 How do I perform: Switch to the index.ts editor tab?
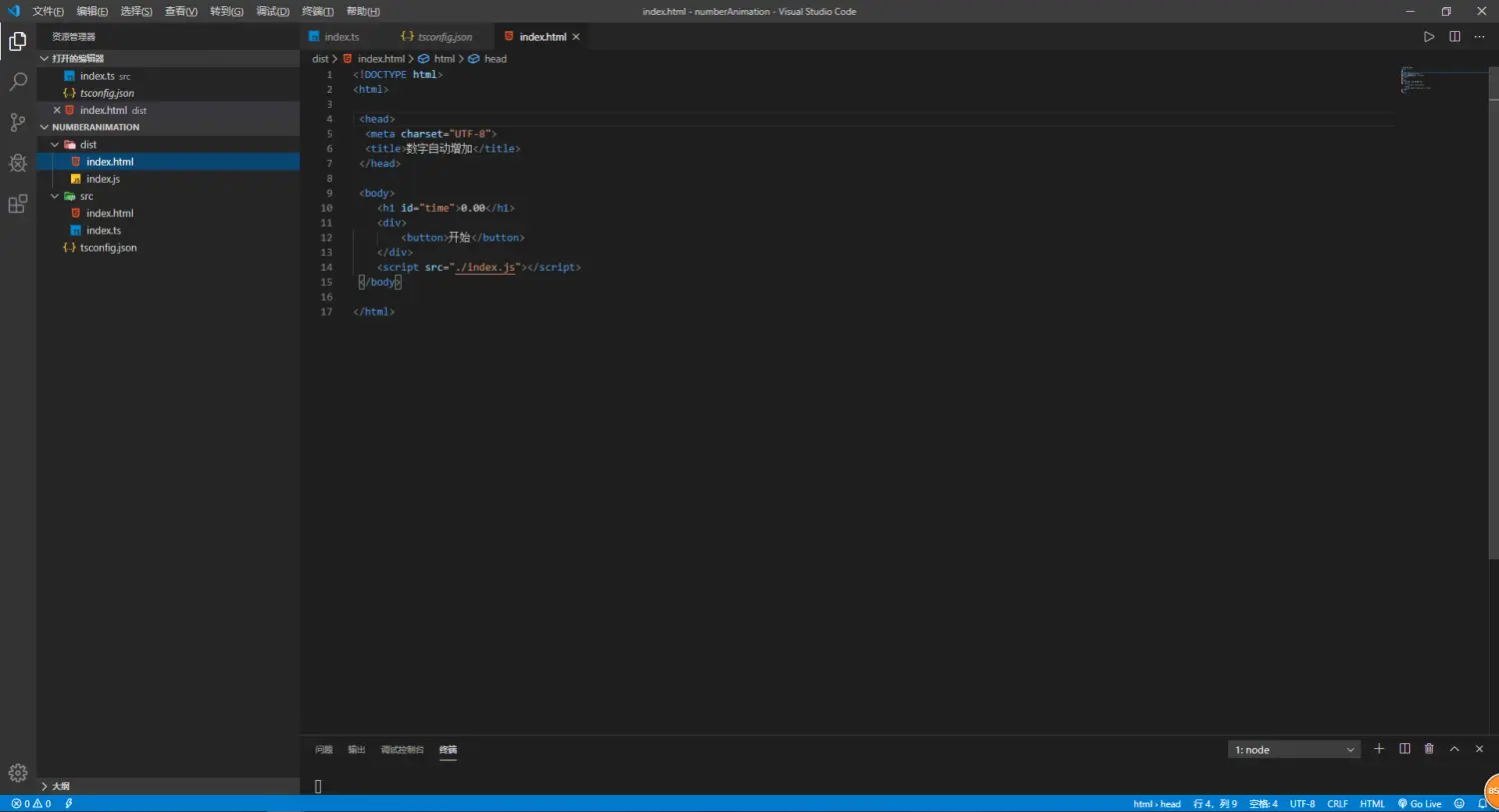click(x=341, y=37)
